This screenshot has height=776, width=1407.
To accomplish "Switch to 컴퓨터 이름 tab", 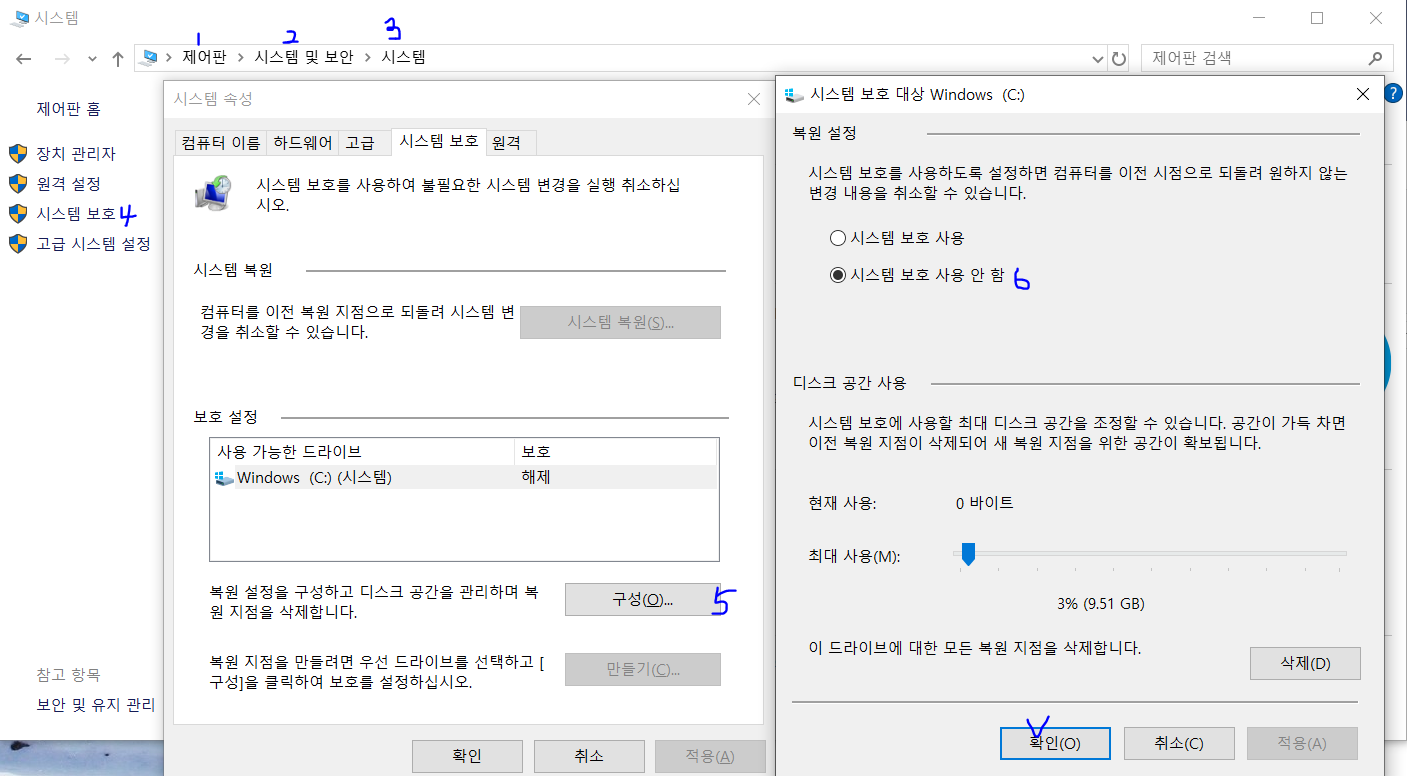I will 221,143.
